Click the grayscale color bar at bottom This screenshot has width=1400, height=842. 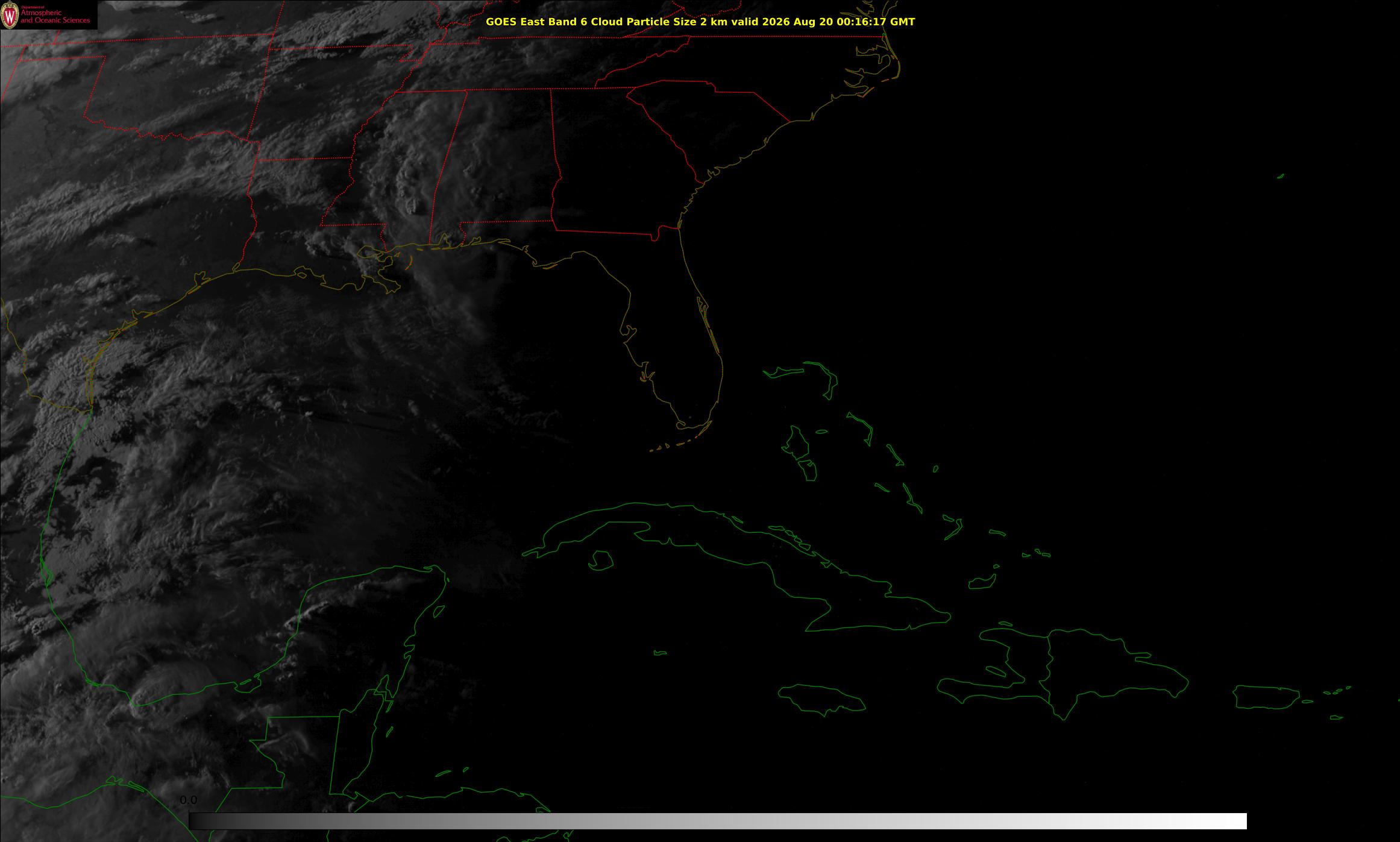[x=717, y=821]
